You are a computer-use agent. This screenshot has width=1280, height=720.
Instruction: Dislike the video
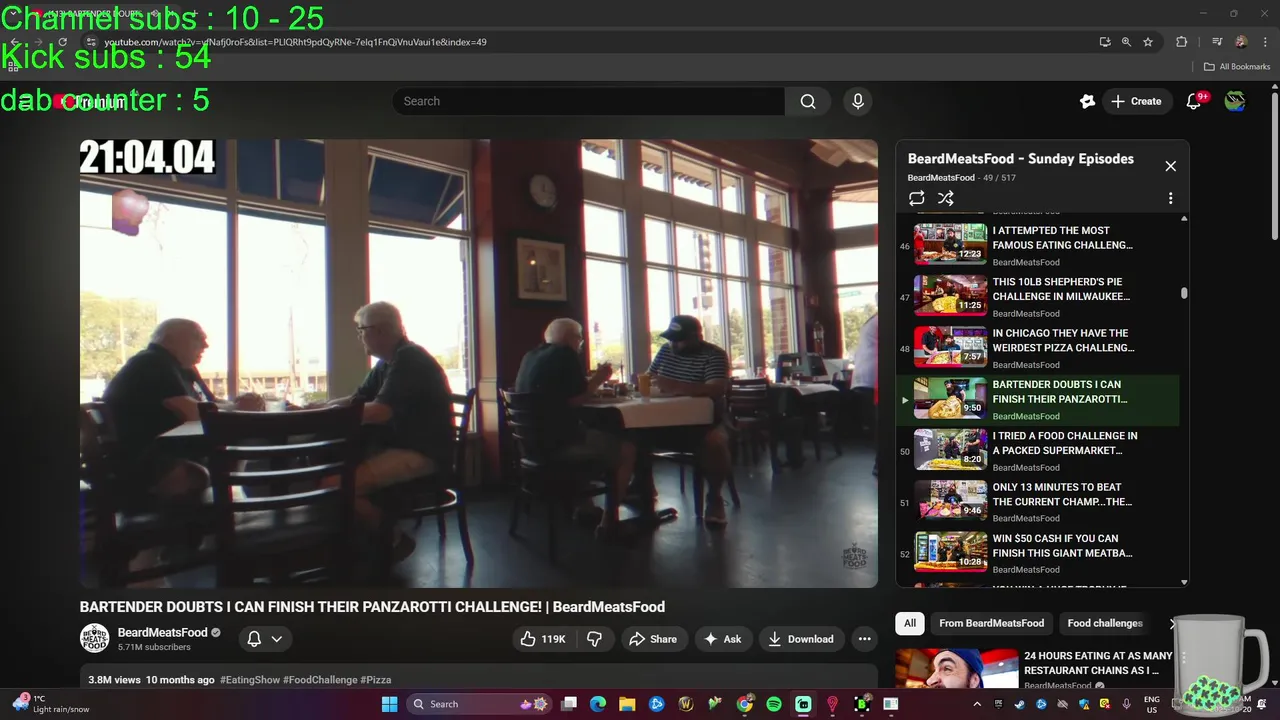[x=594, y=639]
